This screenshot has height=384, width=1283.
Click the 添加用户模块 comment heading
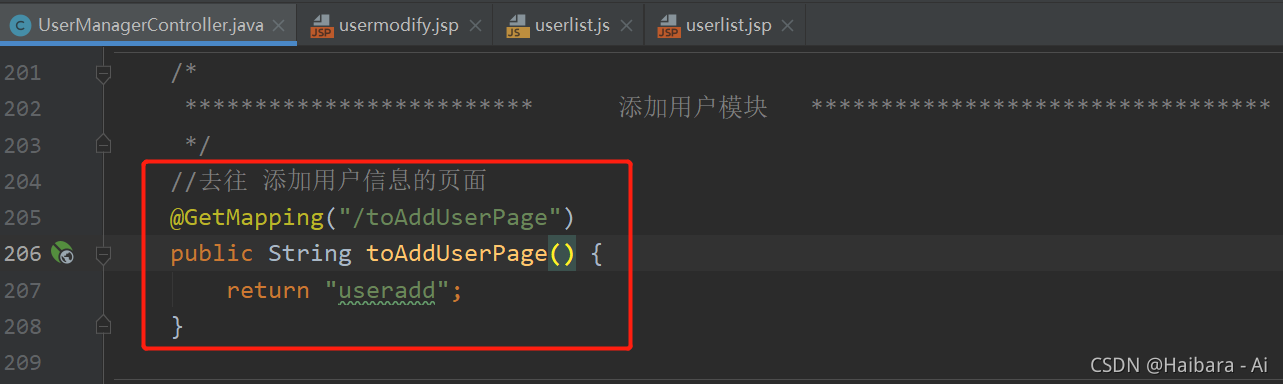[x=693, y=108]
